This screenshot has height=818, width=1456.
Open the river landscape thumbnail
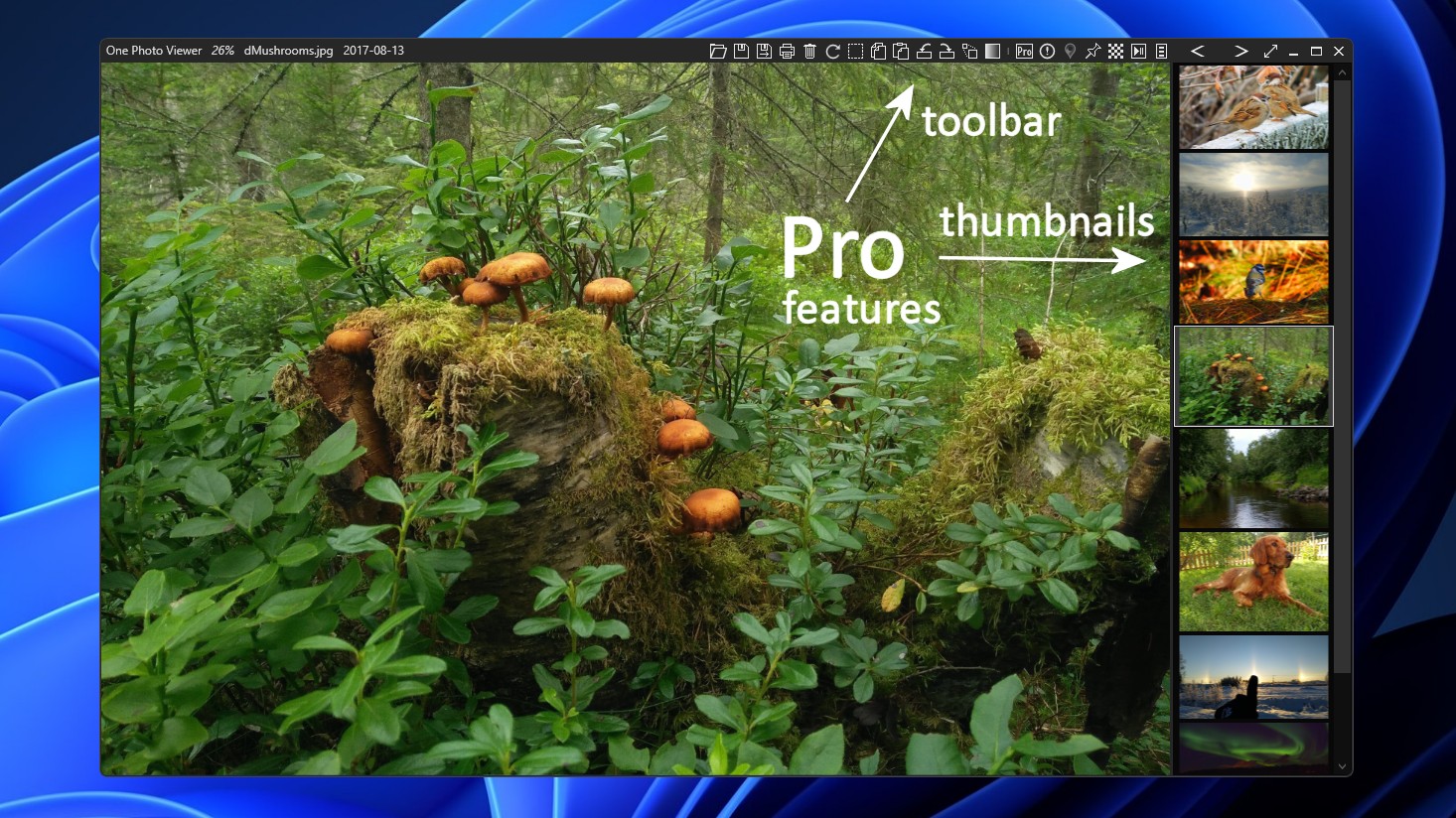pyautogui.click(x=1253, y=478)
